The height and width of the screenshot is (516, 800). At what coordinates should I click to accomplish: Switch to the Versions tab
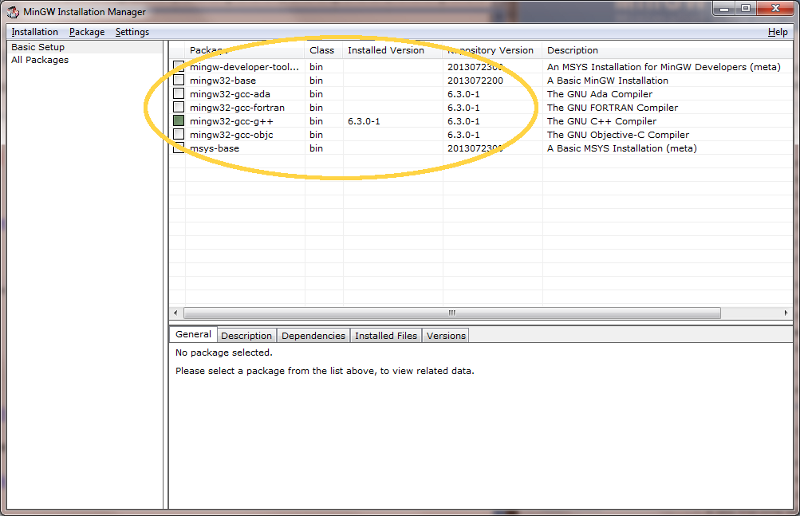coord(446,335)
